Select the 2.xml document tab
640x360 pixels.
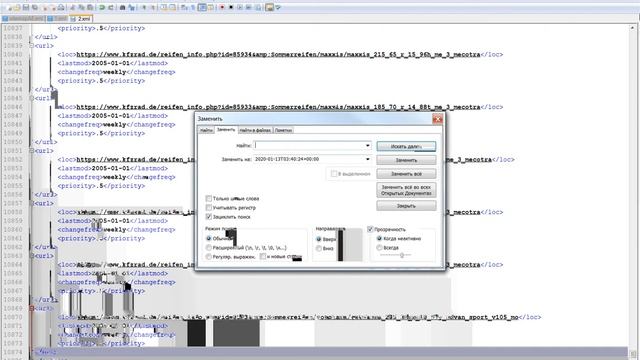(81, 19)
